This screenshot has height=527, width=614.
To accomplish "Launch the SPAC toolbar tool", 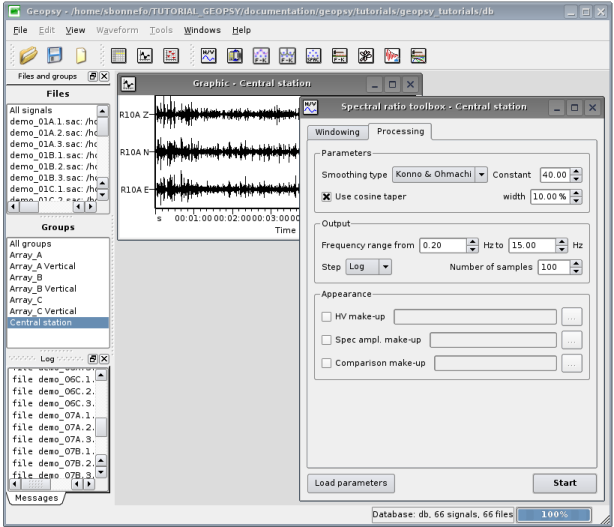I will coord(313,56).
